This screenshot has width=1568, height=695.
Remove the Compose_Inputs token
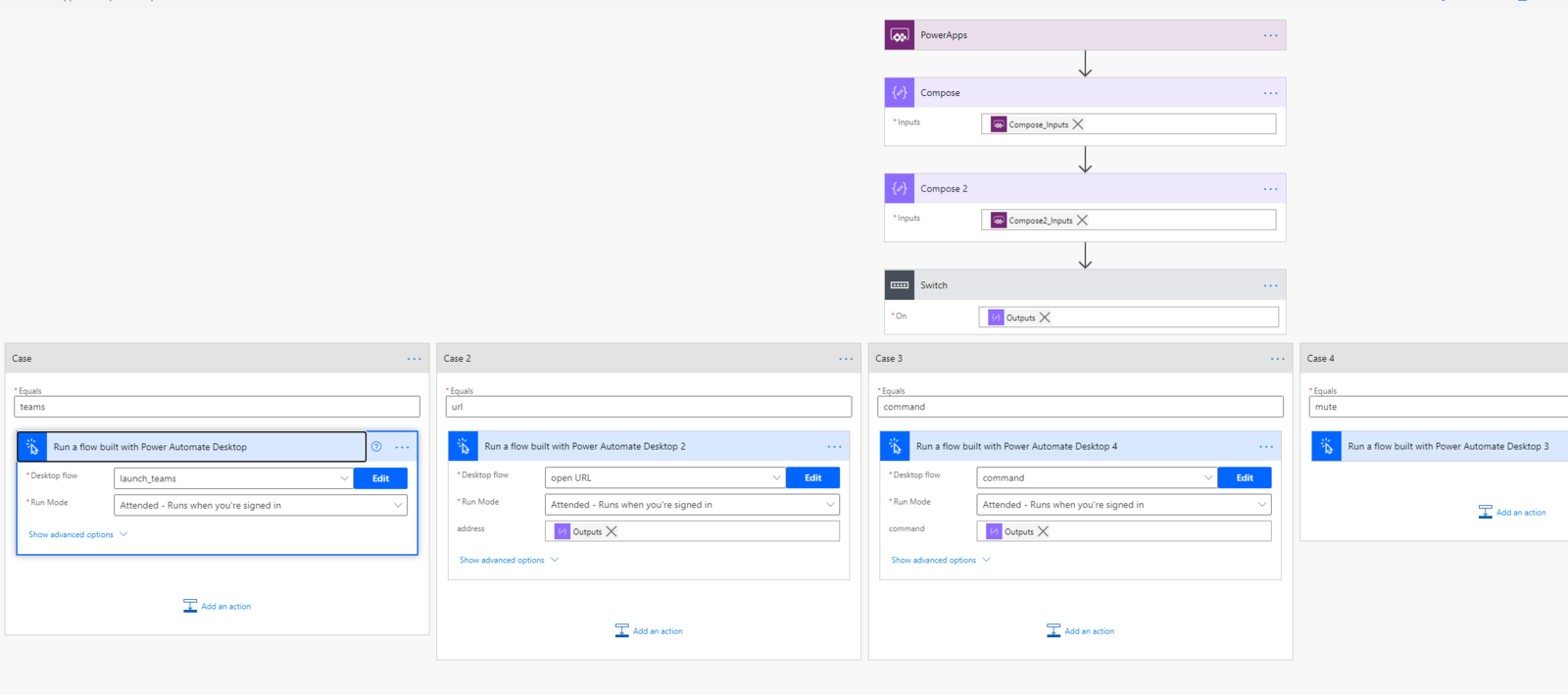tap(1078, 124)
